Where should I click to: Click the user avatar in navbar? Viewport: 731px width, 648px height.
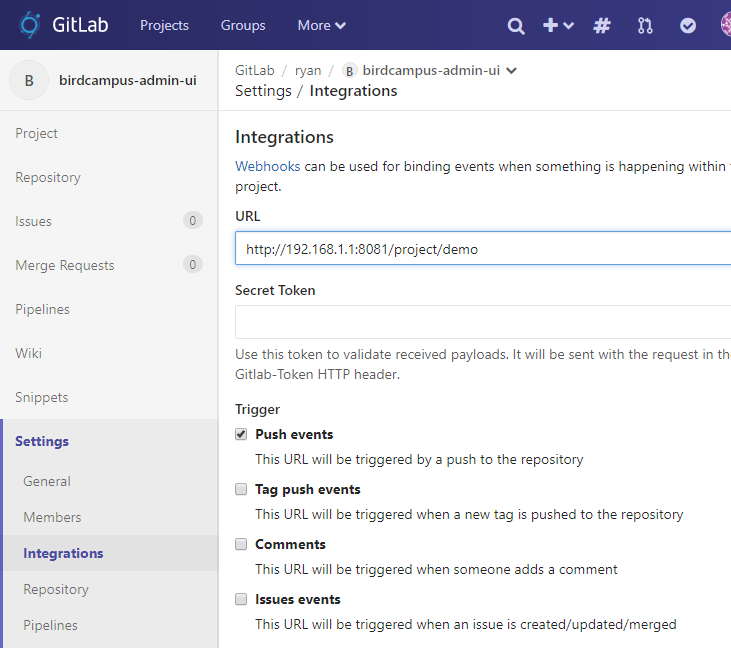[726, 25]
